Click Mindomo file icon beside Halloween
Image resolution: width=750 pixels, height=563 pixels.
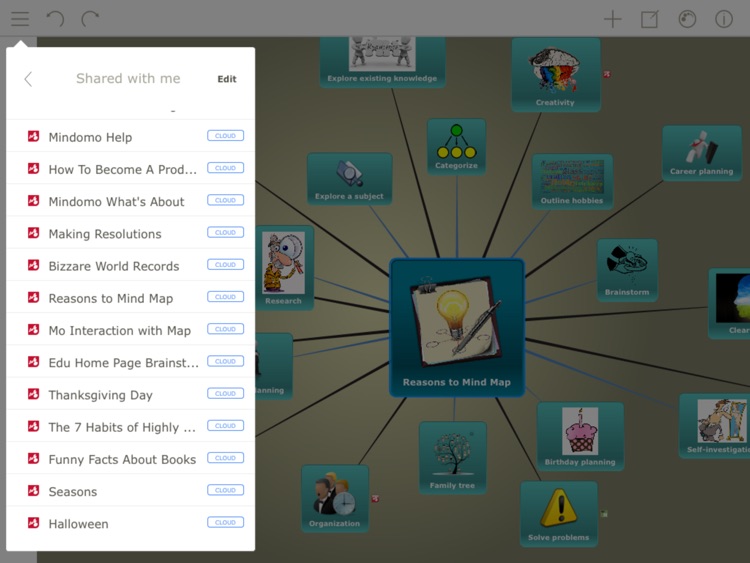click(x=33, y=523)
